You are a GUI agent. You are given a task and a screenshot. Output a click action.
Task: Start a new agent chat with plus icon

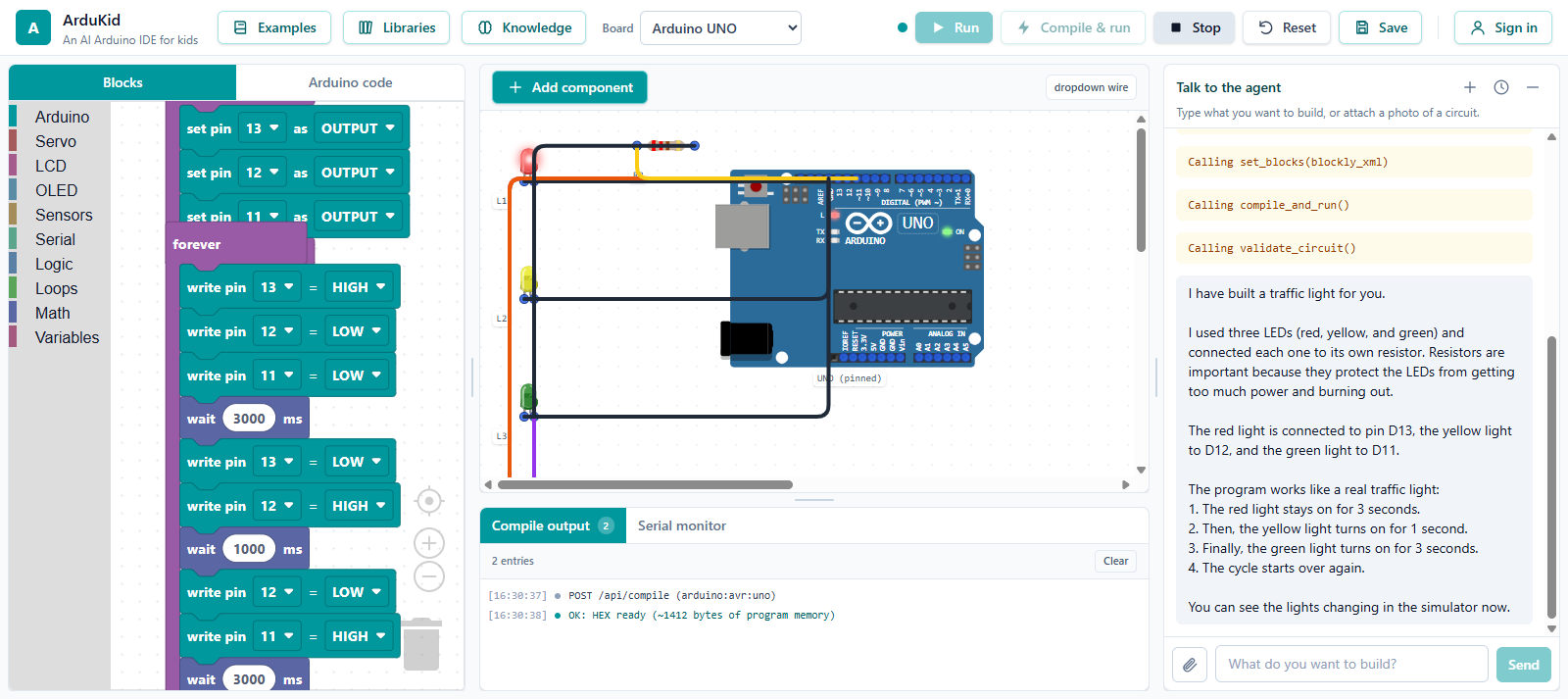pos(1470,87)
